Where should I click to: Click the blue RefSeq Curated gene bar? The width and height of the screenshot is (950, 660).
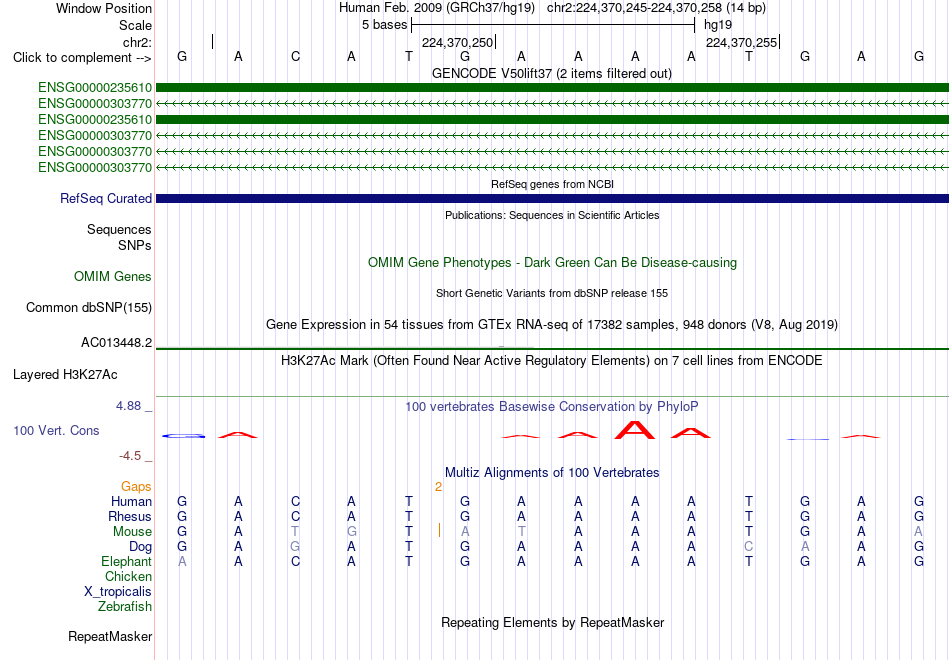click(x=552, y=198)
